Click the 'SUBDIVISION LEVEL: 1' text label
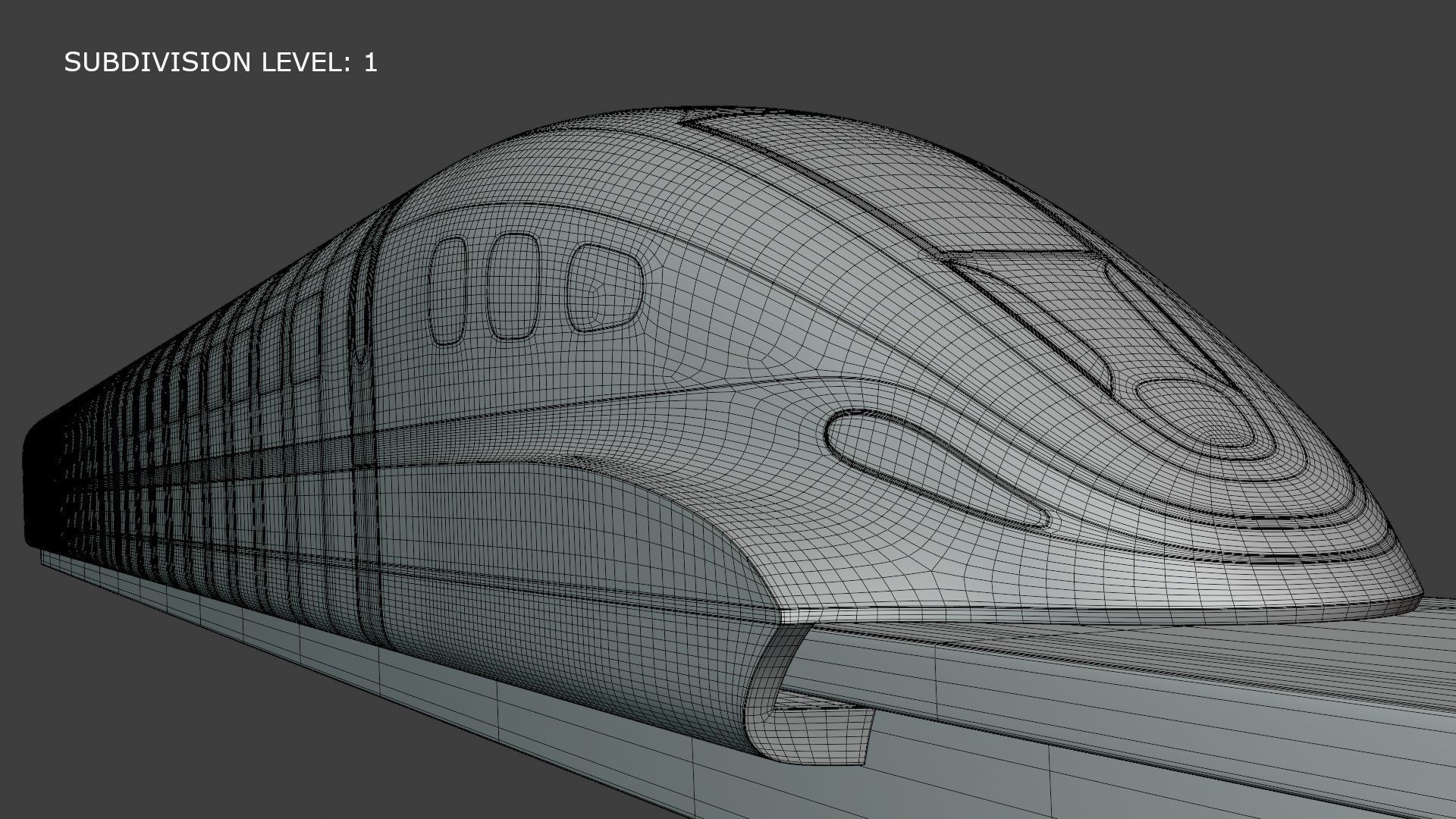The height and width of the screenshot is (819, 1456). point(221,62)
